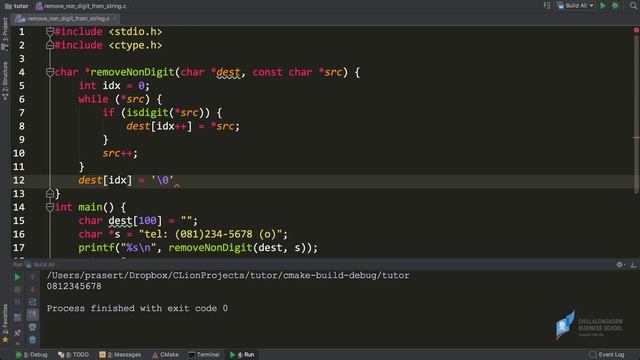This screenshot has width=640, height=360.
Task: Toggle soft-wrap icon in Run panel
Action: coord(33,302)
